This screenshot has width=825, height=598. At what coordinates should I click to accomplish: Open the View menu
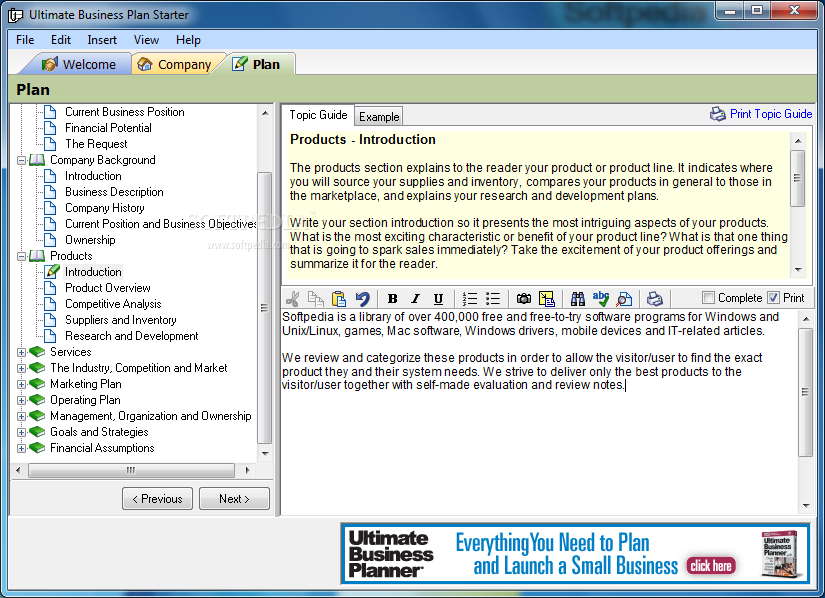146,40
